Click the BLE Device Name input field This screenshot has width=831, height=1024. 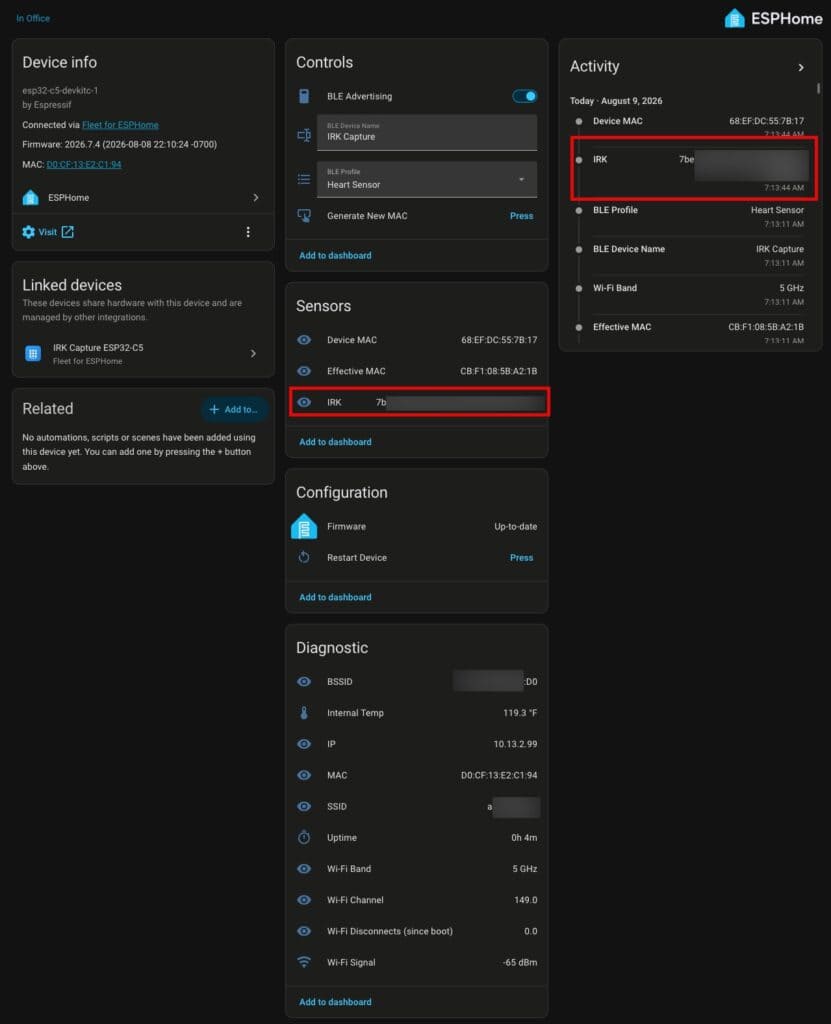coord(427,133)
